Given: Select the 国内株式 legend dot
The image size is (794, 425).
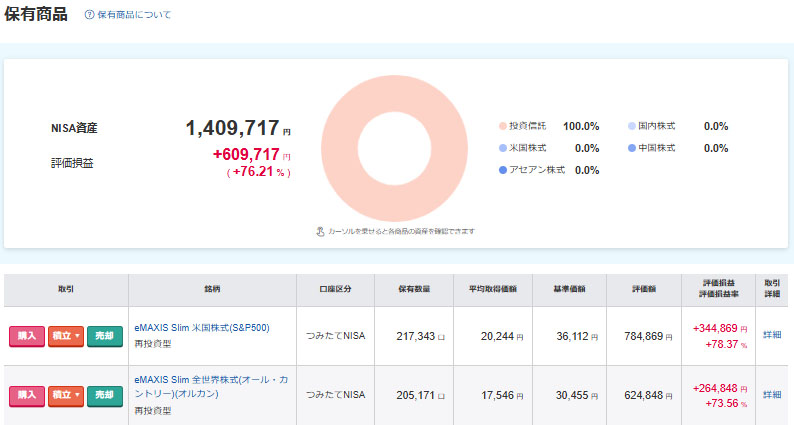Looking at the screenshot, I should point(632,126).
